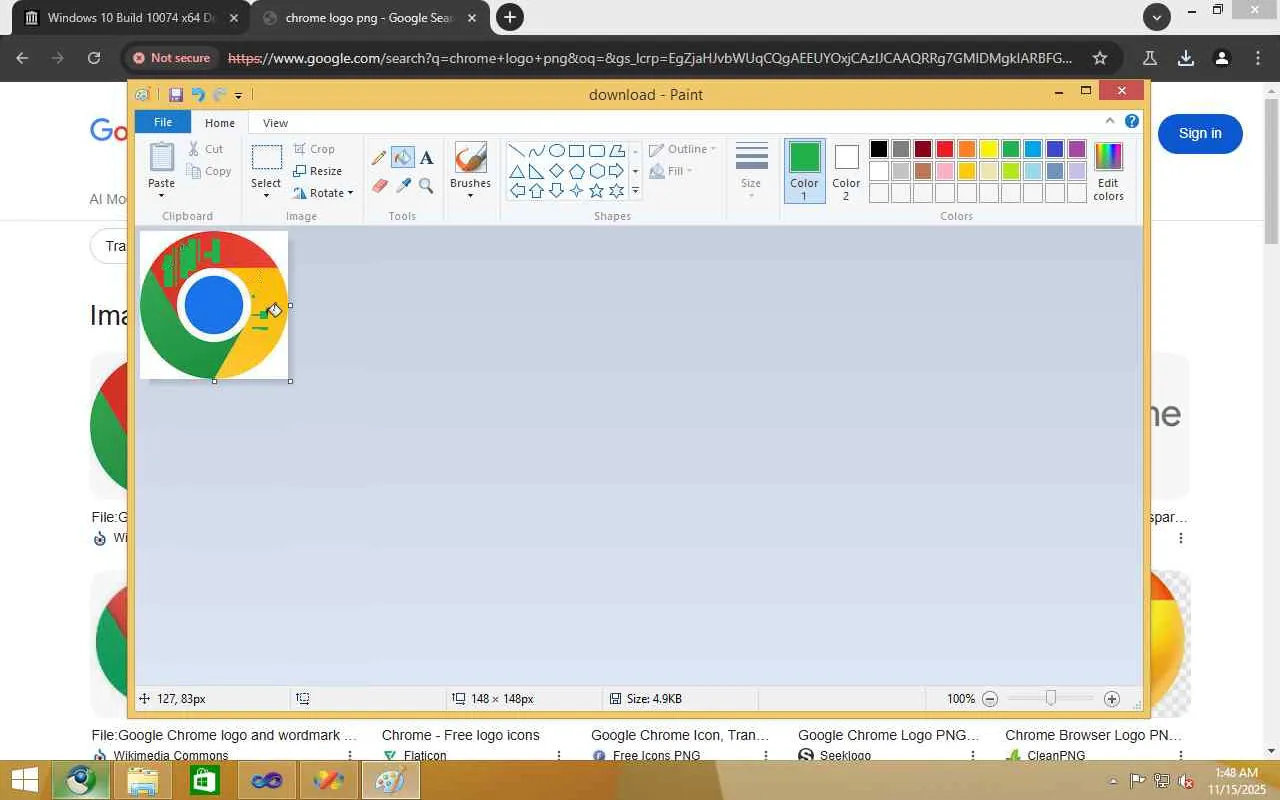This screenshot has width=1280, height=800.
Task: Open the Customize Quick Access Toolbar dropdown
Action: point(238,96)
